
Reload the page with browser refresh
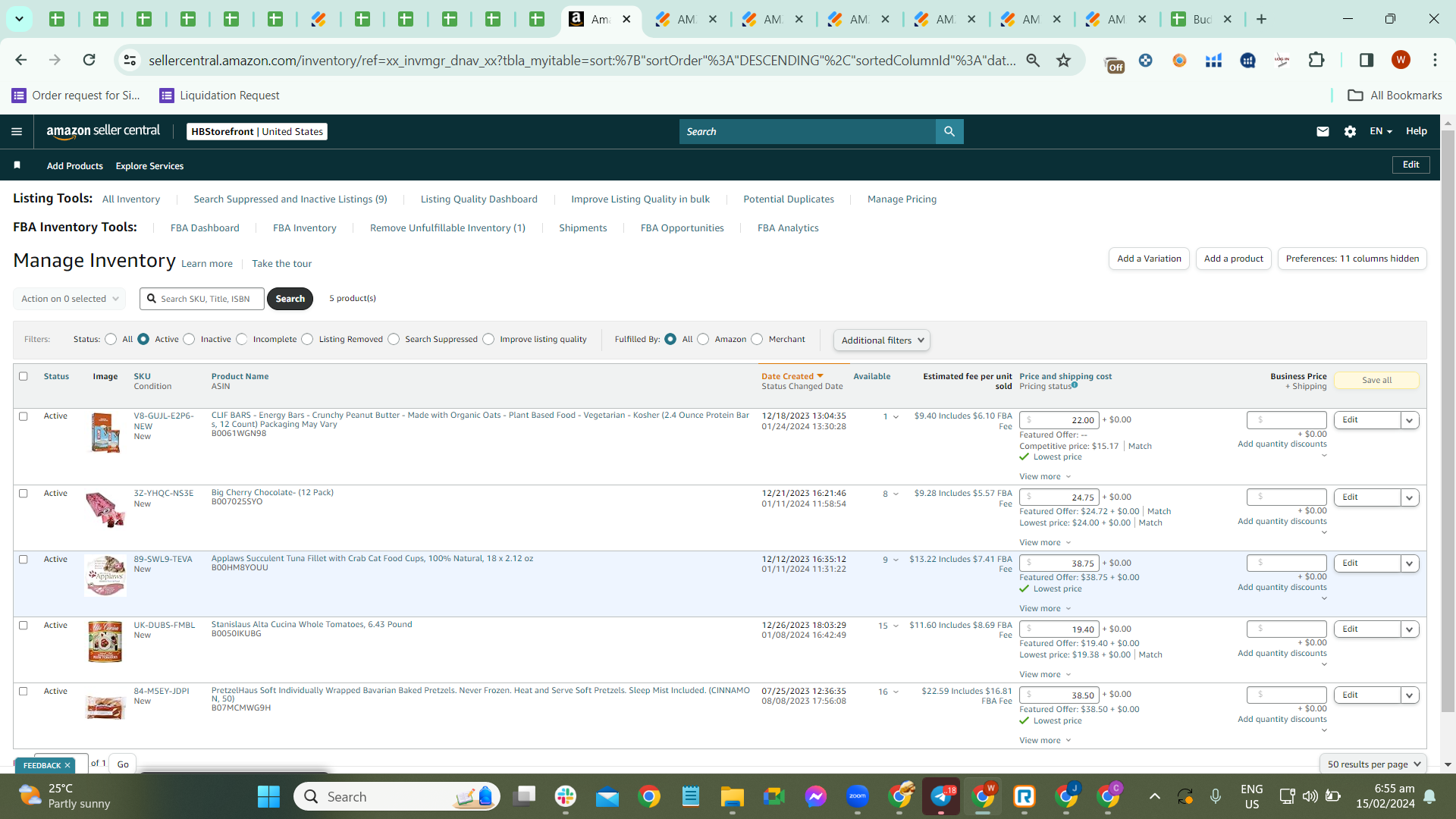89,60
